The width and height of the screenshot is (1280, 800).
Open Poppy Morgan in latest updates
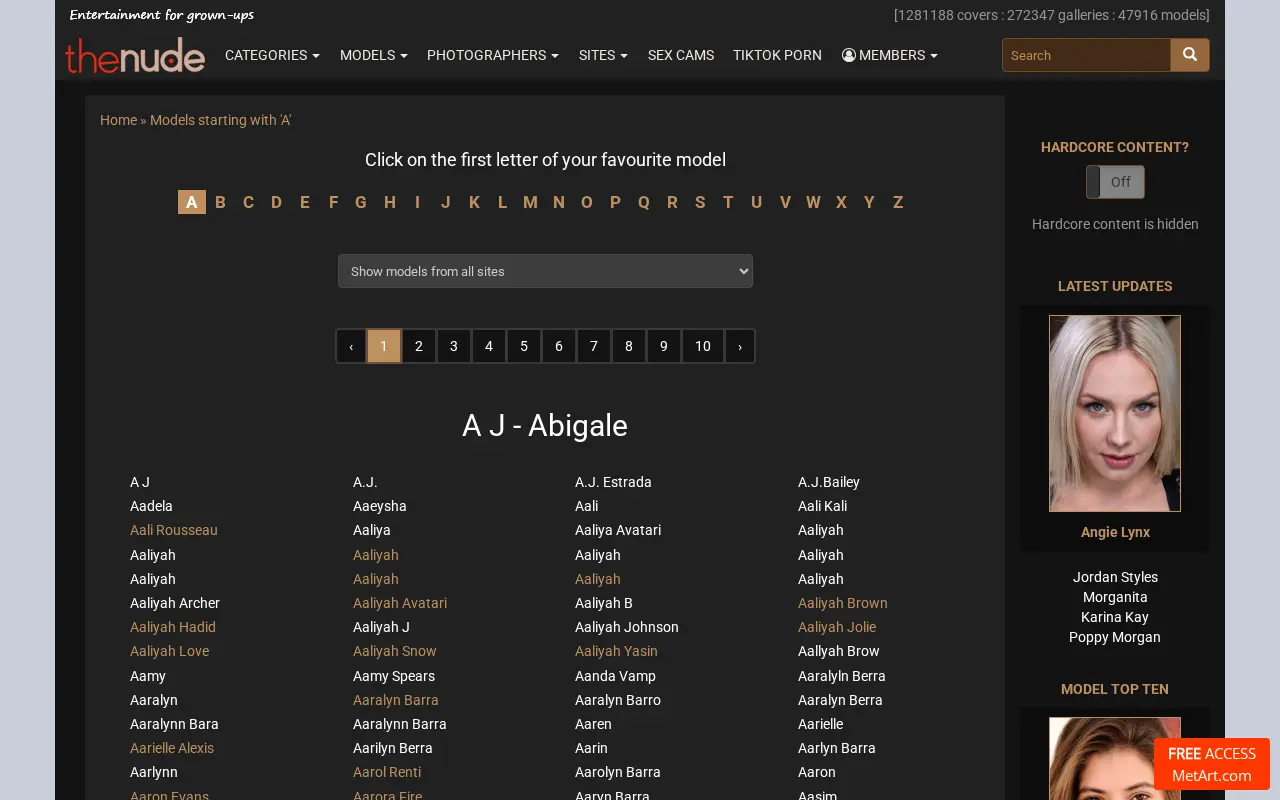tap(1115, 637)
